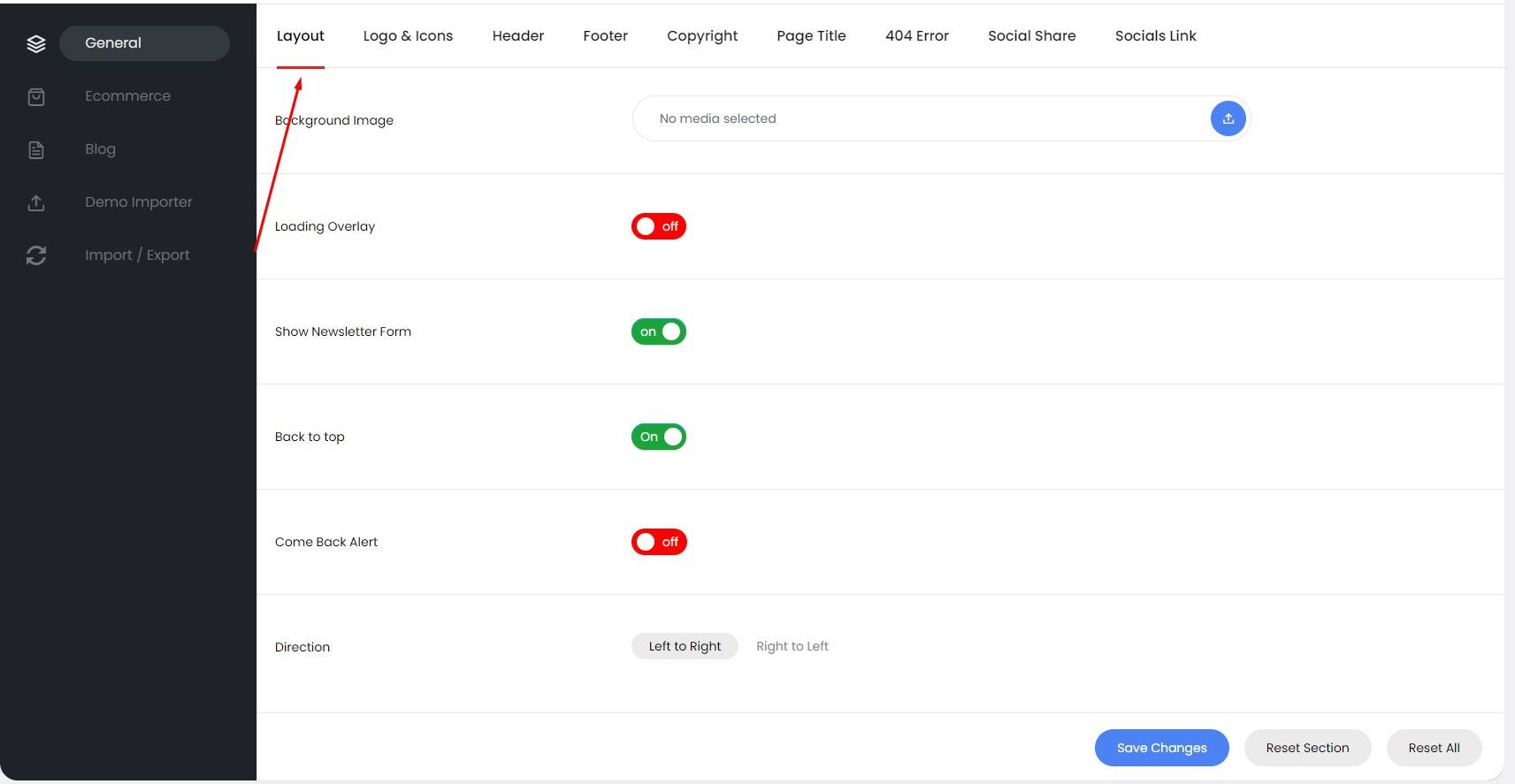Select Right to Left direction
The image size is (1515, 784).
792,646
